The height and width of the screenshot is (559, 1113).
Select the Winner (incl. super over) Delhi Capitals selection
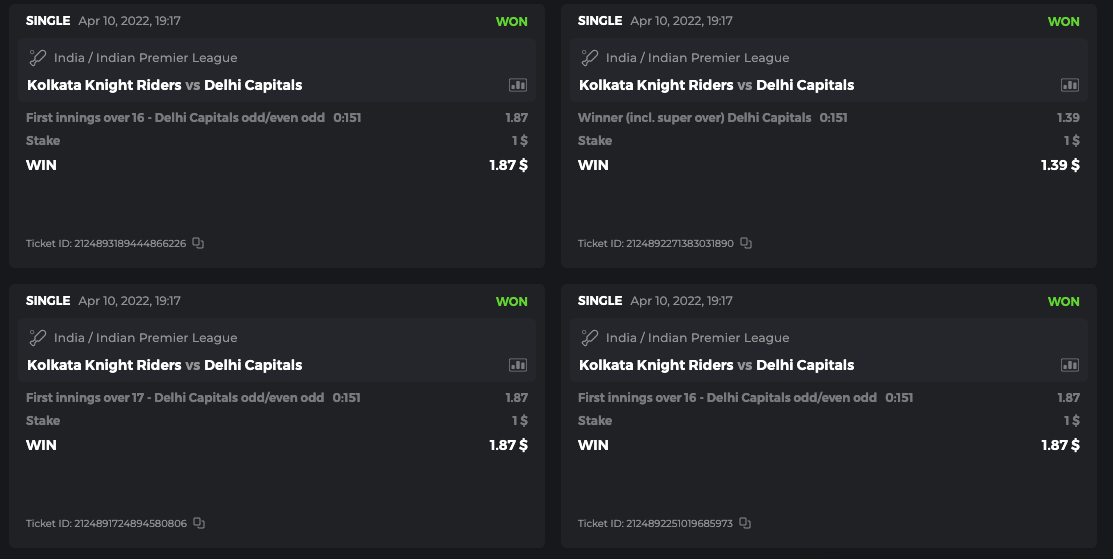point(694,118)
